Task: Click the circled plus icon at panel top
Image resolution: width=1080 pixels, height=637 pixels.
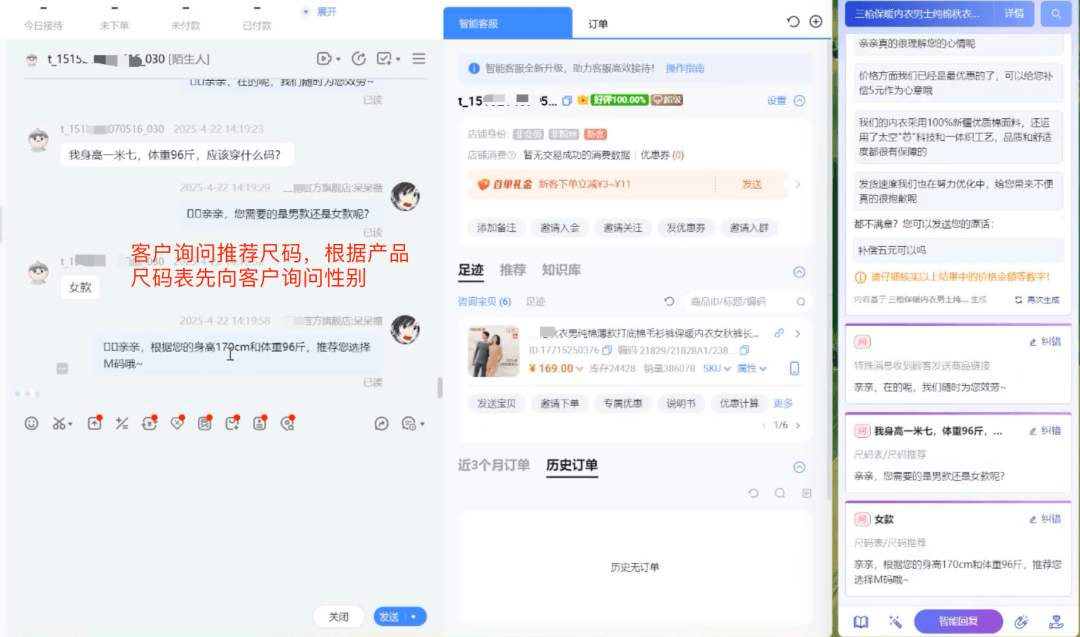Action: pos(816,22)
